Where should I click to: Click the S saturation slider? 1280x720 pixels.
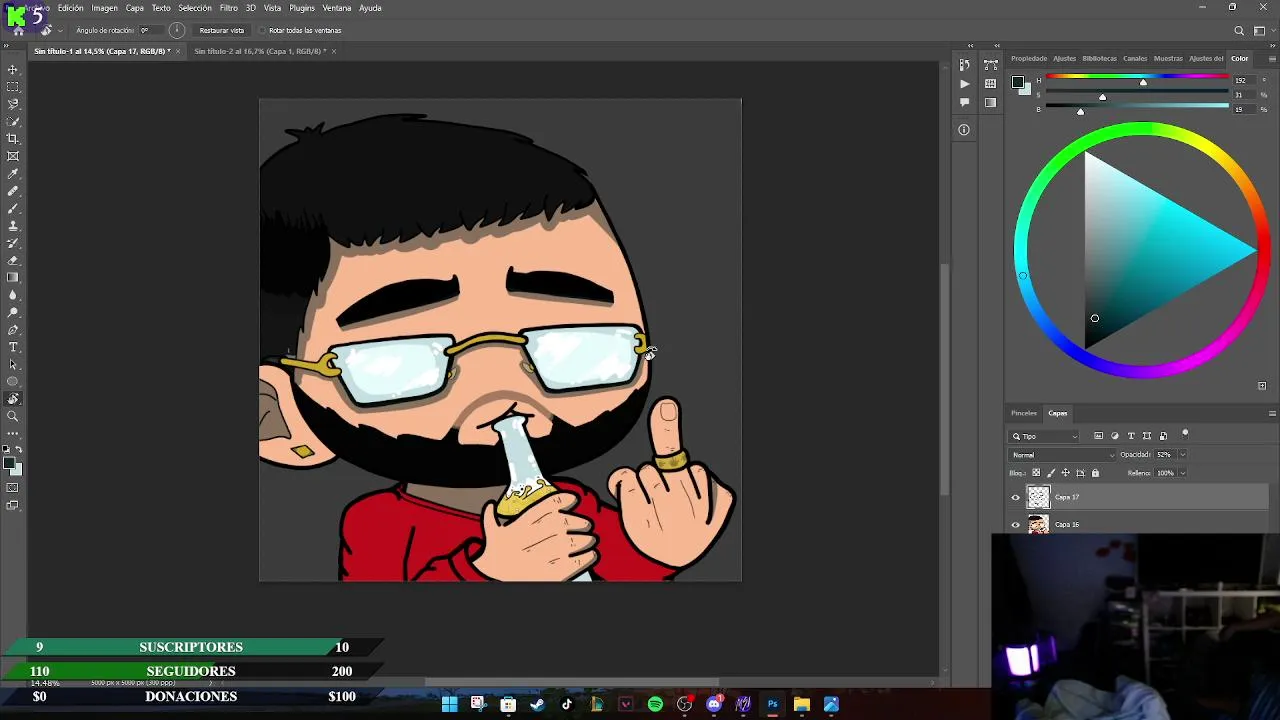click(x=1138, y=93)
